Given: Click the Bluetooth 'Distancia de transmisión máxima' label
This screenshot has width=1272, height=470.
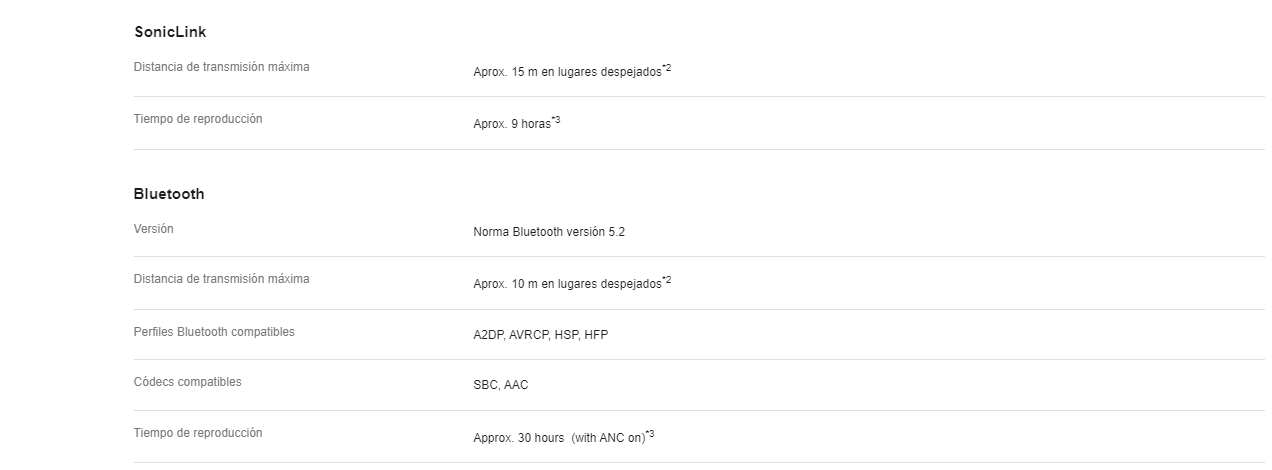Looking at the screenshot, I should pyautogui.click(x=222, y=279).
